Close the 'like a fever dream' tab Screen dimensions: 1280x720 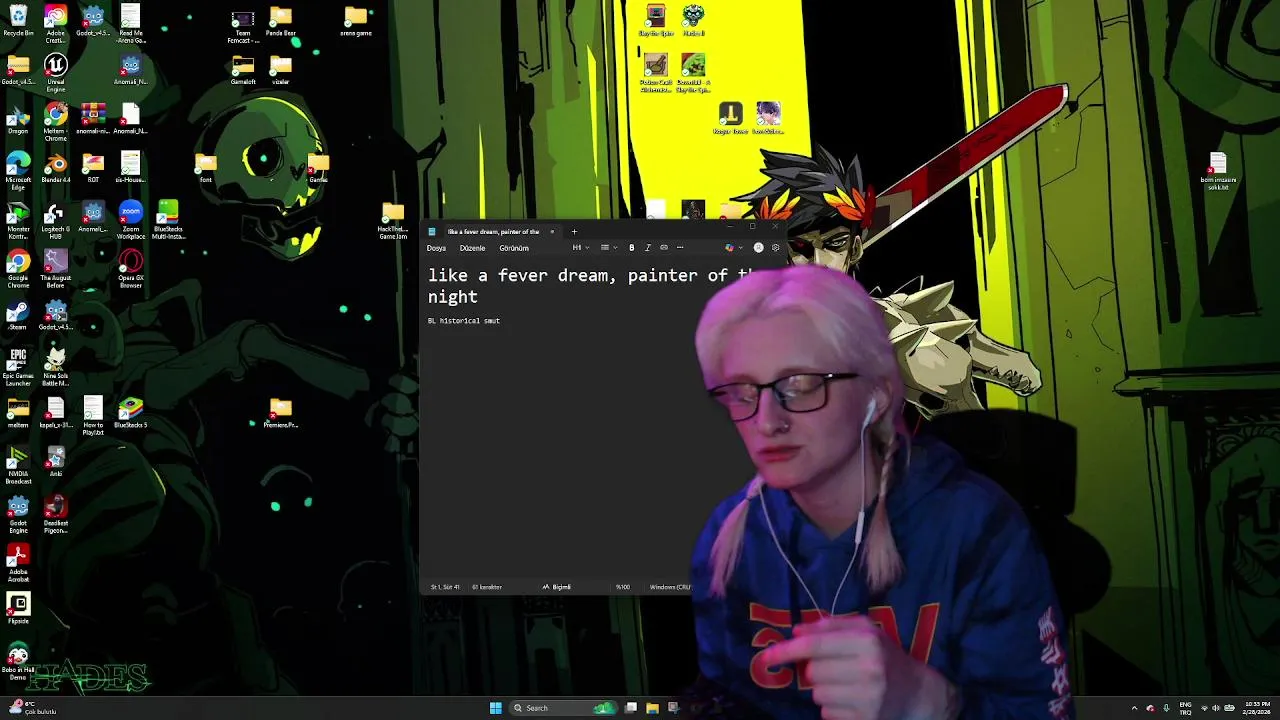551,232
